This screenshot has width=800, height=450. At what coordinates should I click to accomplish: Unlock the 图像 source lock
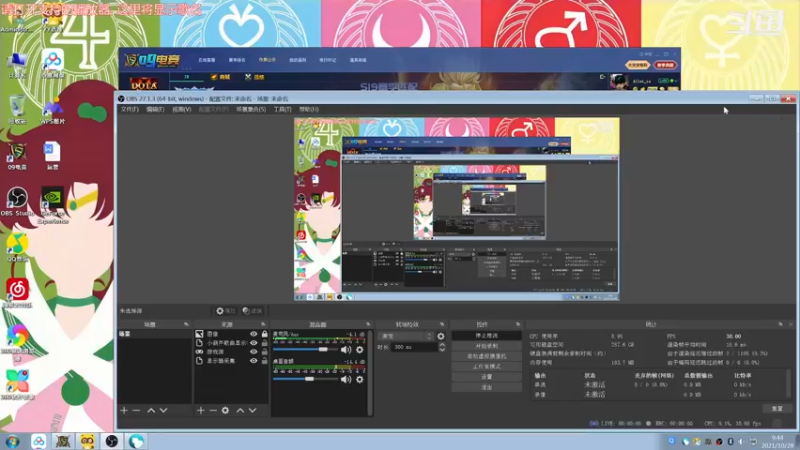pos(264,334)
